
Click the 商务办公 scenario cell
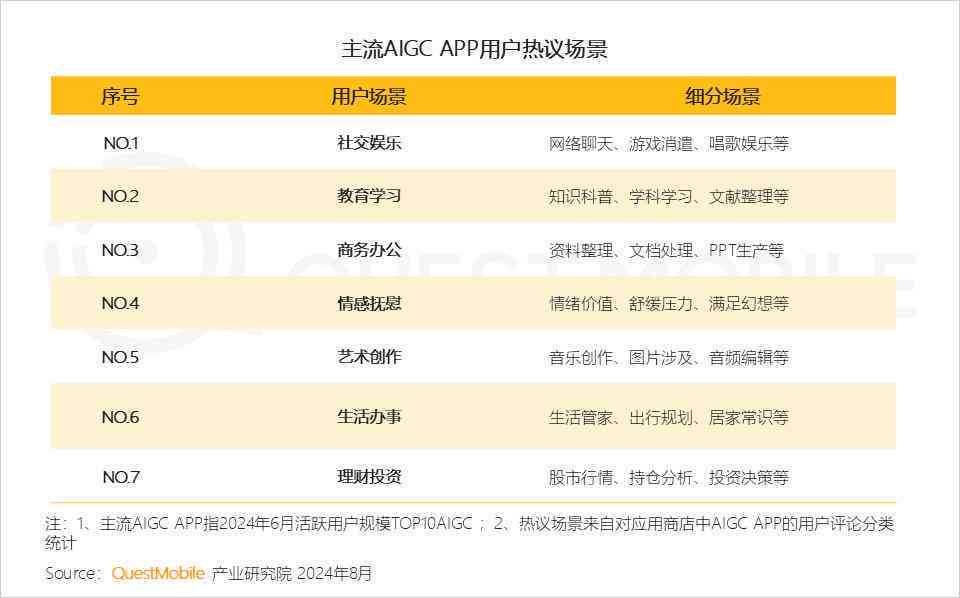pos(369,250)
